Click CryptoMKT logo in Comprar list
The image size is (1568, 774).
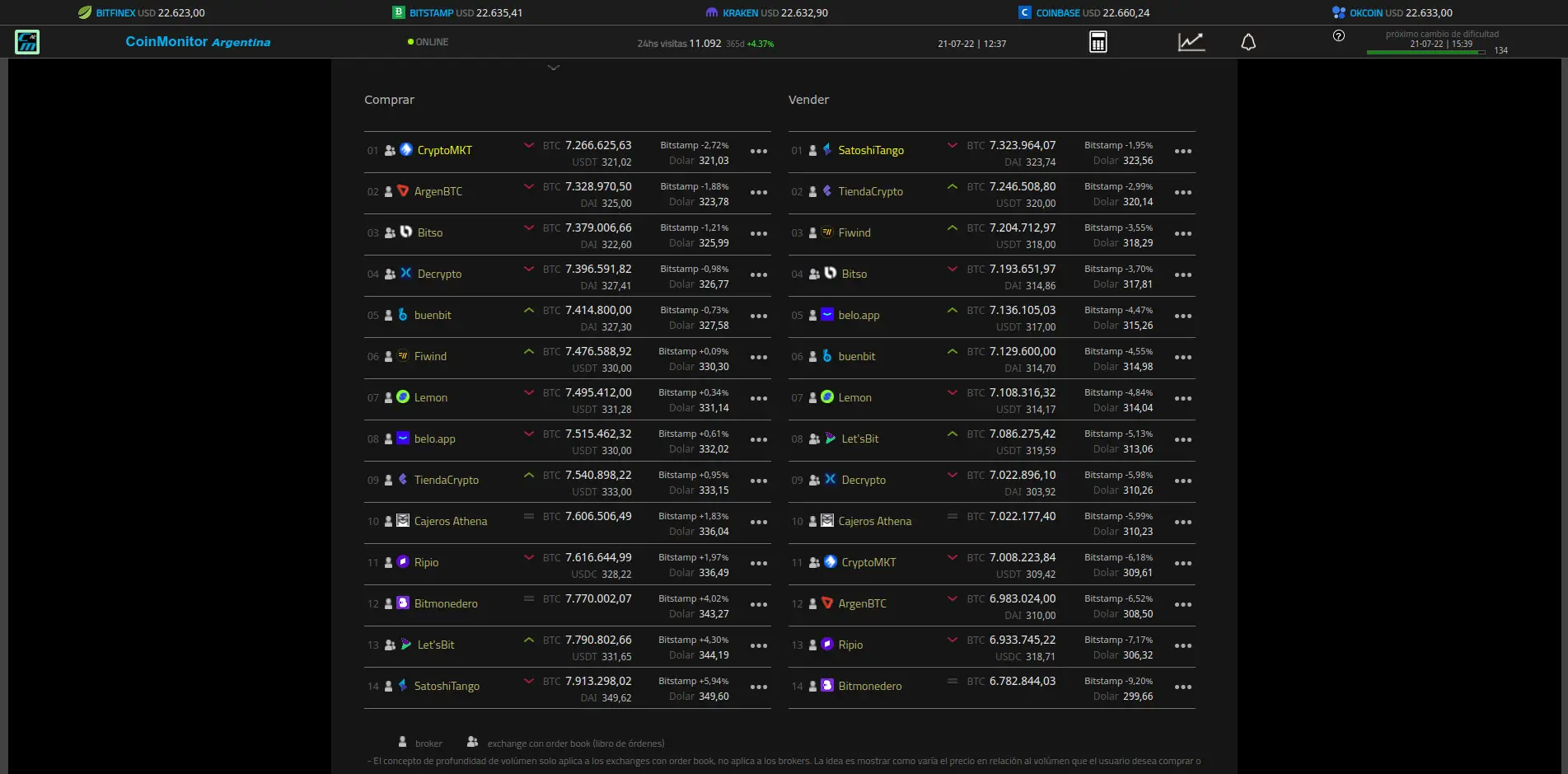tap(406, 149)
